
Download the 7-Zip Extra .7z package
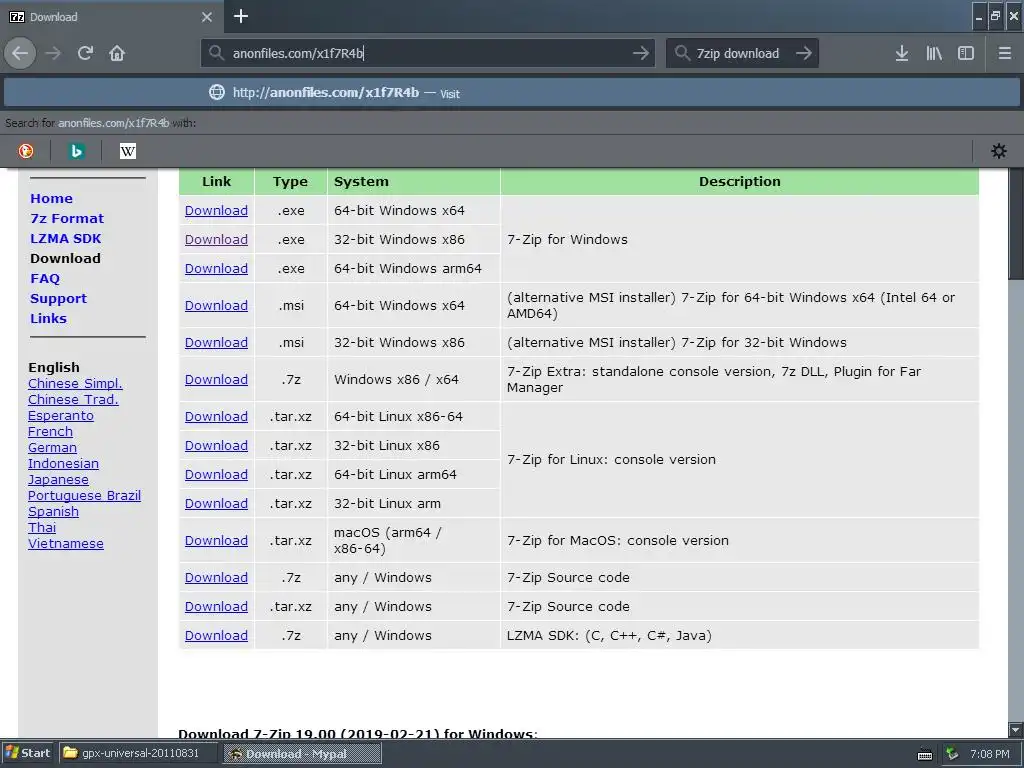(x=216, y=380)
